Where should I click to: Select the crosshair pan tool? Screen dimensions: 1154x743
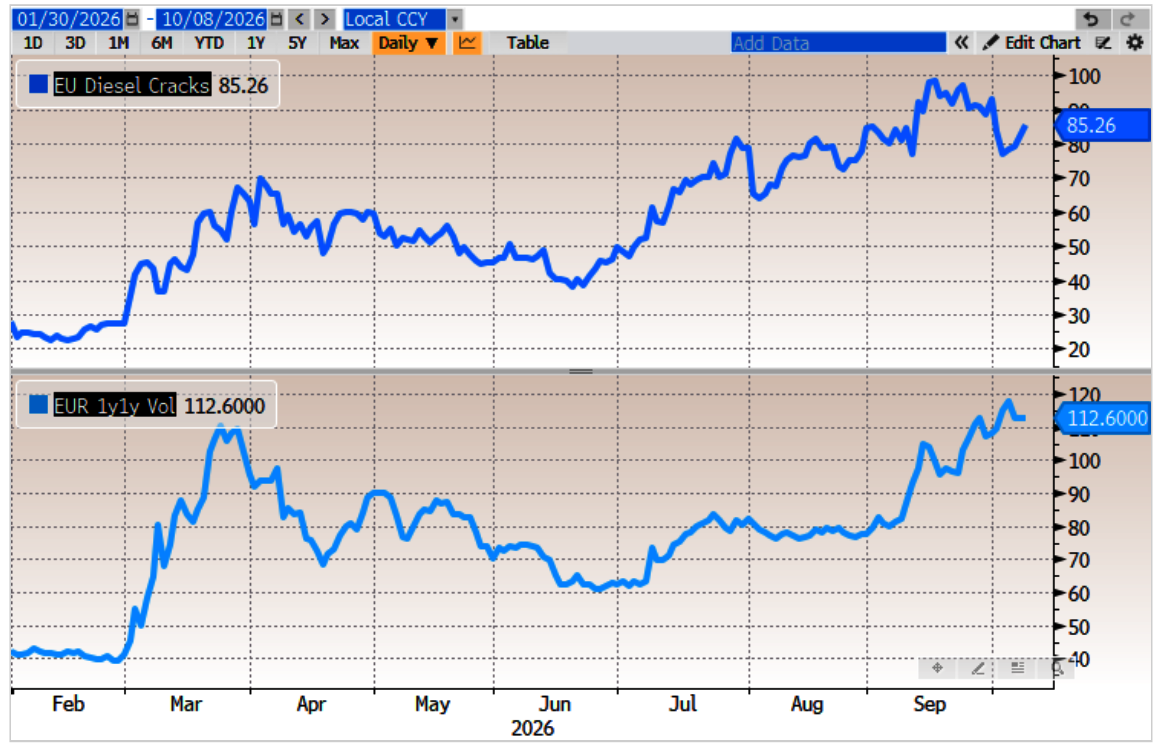coord(938,668)
